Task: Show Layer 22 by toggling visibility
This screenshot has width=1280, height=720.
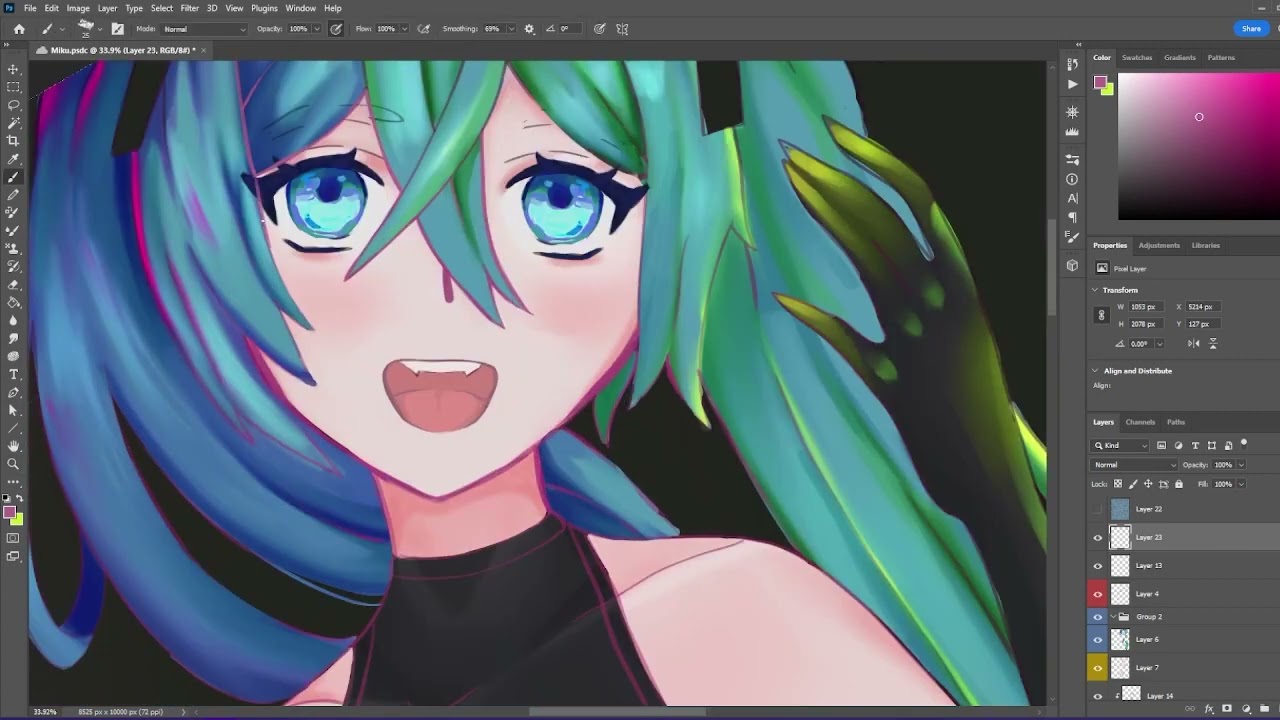Action: click(1098, 509)
